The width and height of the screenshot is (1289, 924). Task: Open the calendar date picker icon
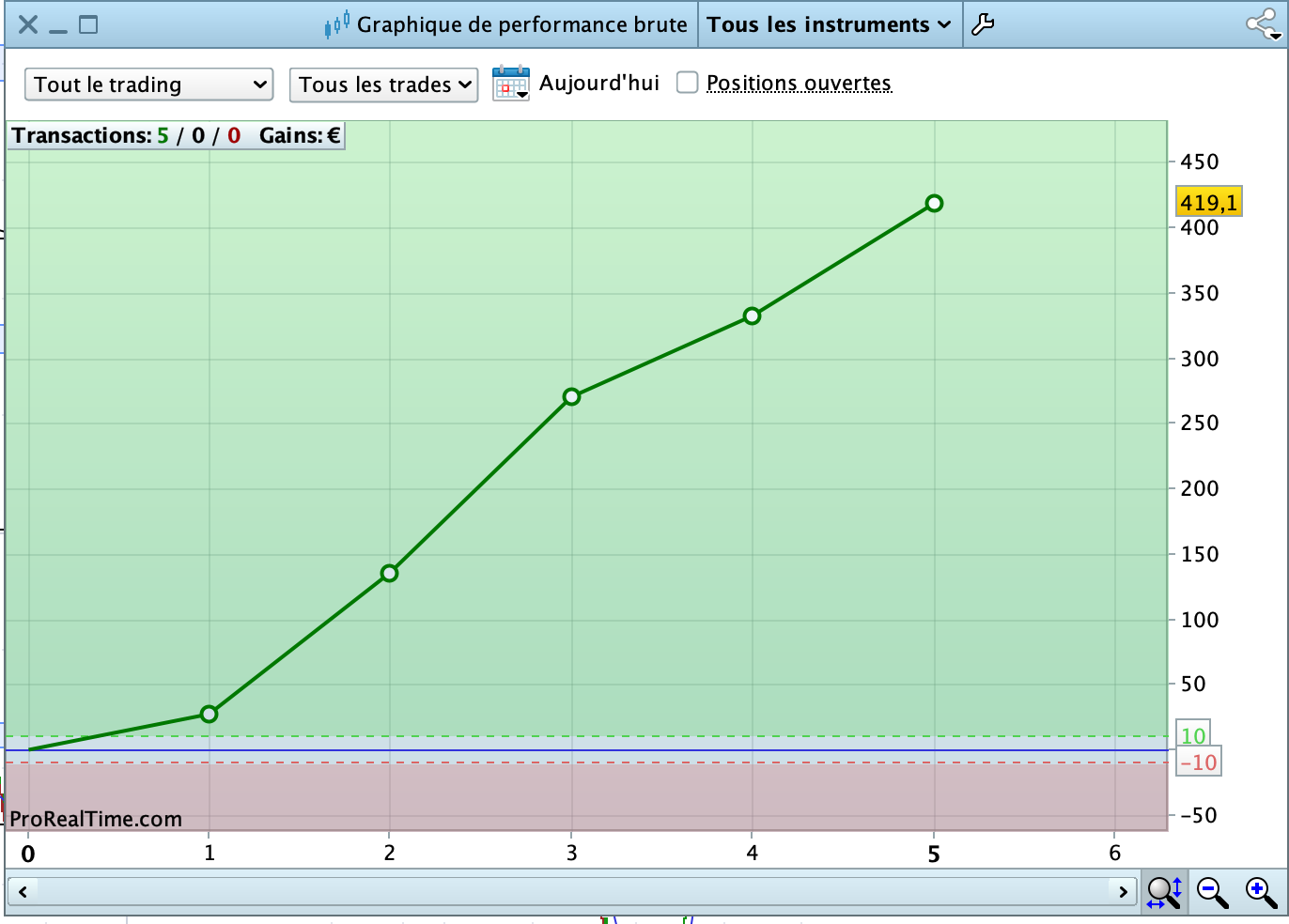click(511, 84)
